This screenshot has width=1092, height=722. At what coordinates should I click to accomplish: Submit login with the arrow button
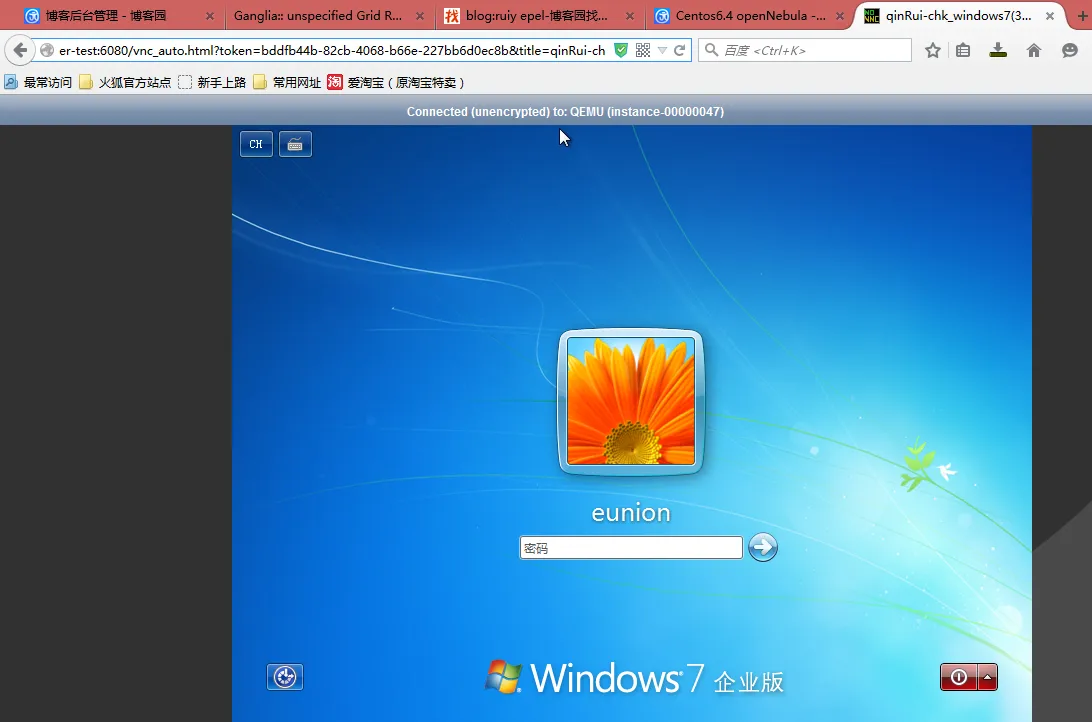[763, 547]
